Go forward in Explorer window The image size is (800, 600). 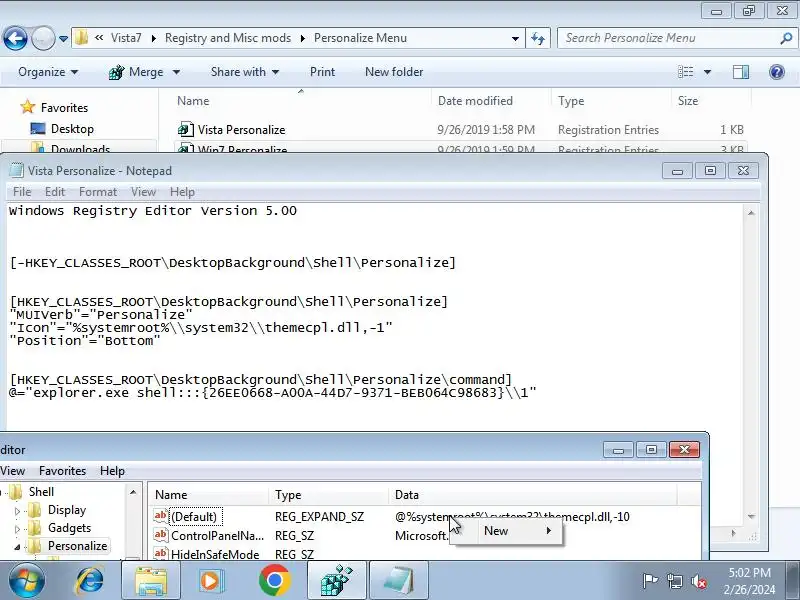pyautogui.click(x=43, y=38)
